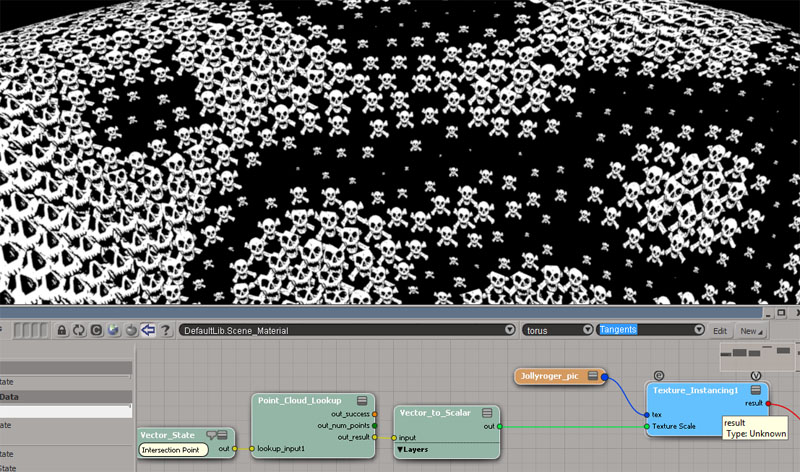800x472 pixels.
Task: Click the blue back arrow icon
Action: tap(147, 330)
